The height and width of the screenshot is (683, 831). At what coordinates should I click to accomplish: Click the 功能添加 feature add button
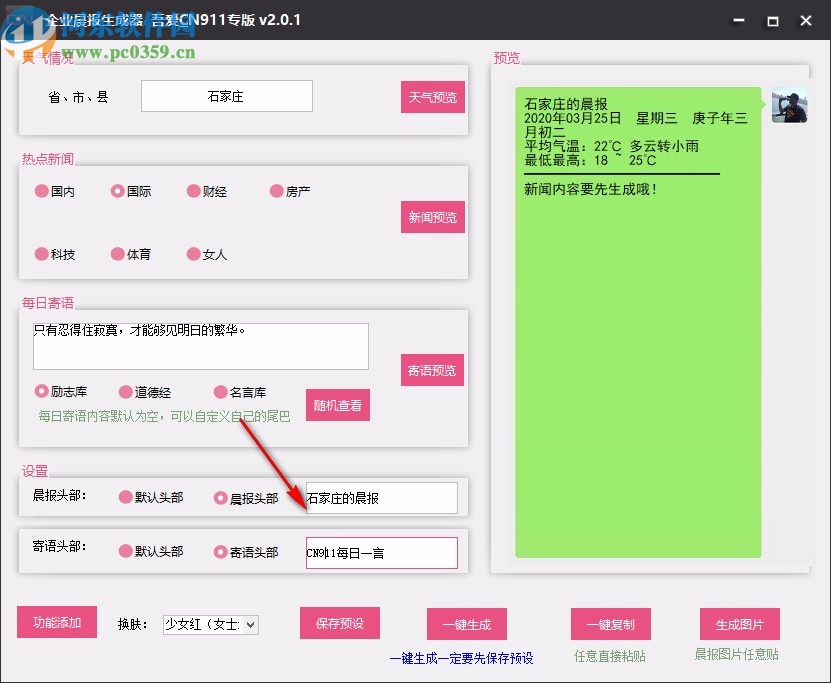tap(56, 622)
